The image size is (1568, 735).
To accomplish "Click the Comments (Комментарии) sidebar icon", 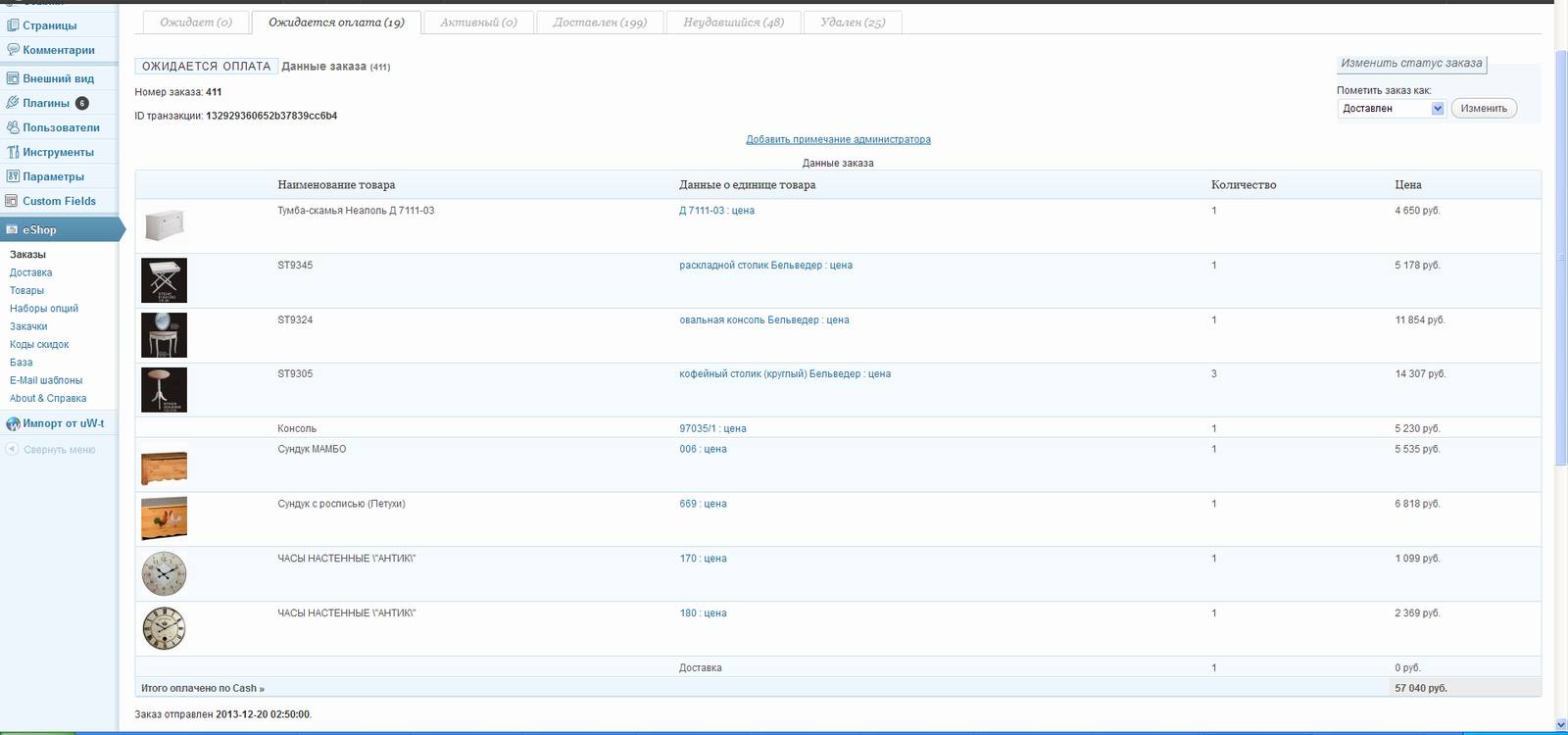I will pyautogui.click(x=13, y=50).
